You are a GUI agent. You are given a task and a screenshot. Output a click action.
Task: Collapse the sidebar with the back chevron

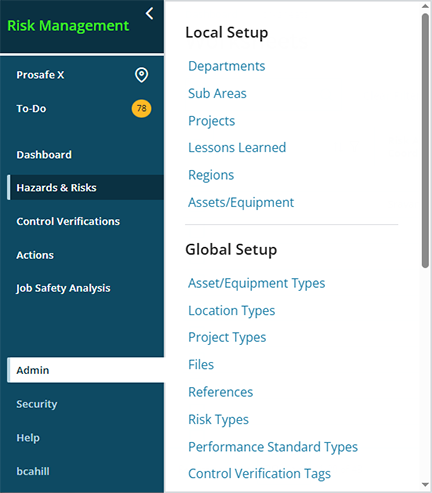pyautogui.click(x=150, y=14)
